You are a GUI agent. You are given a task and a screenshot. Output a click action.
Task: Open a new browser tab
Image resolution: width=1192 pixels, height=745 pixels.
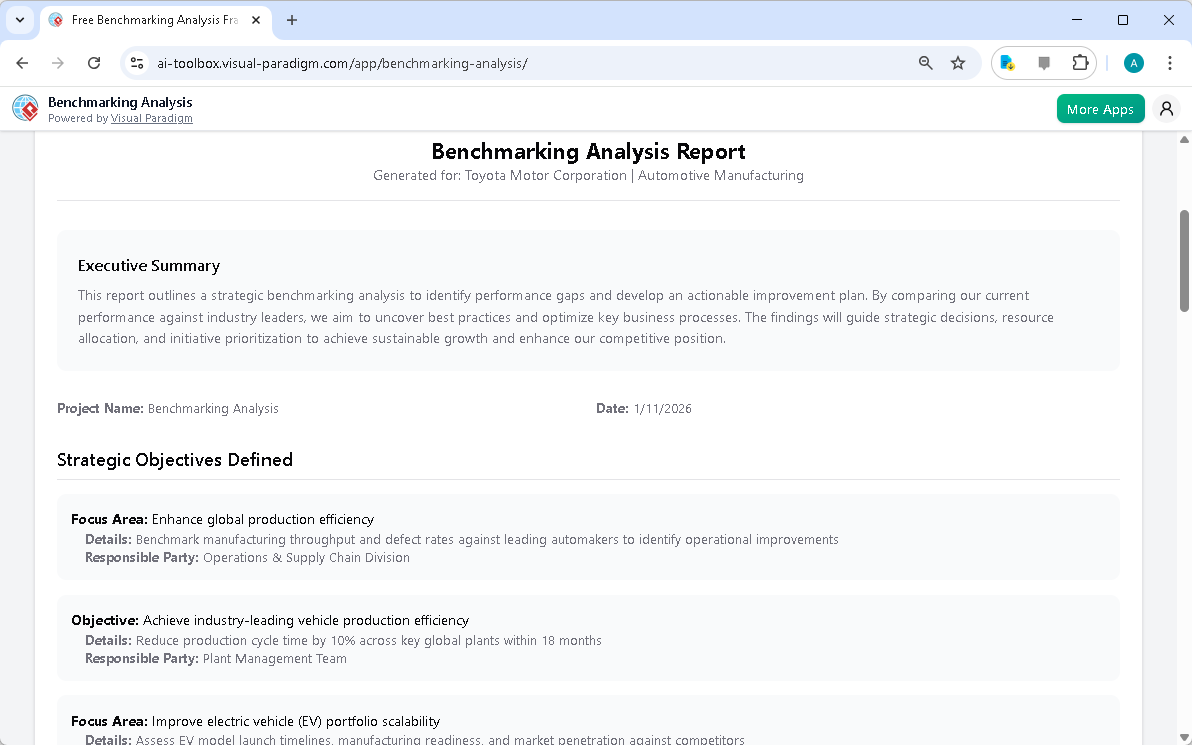point(290,19)
